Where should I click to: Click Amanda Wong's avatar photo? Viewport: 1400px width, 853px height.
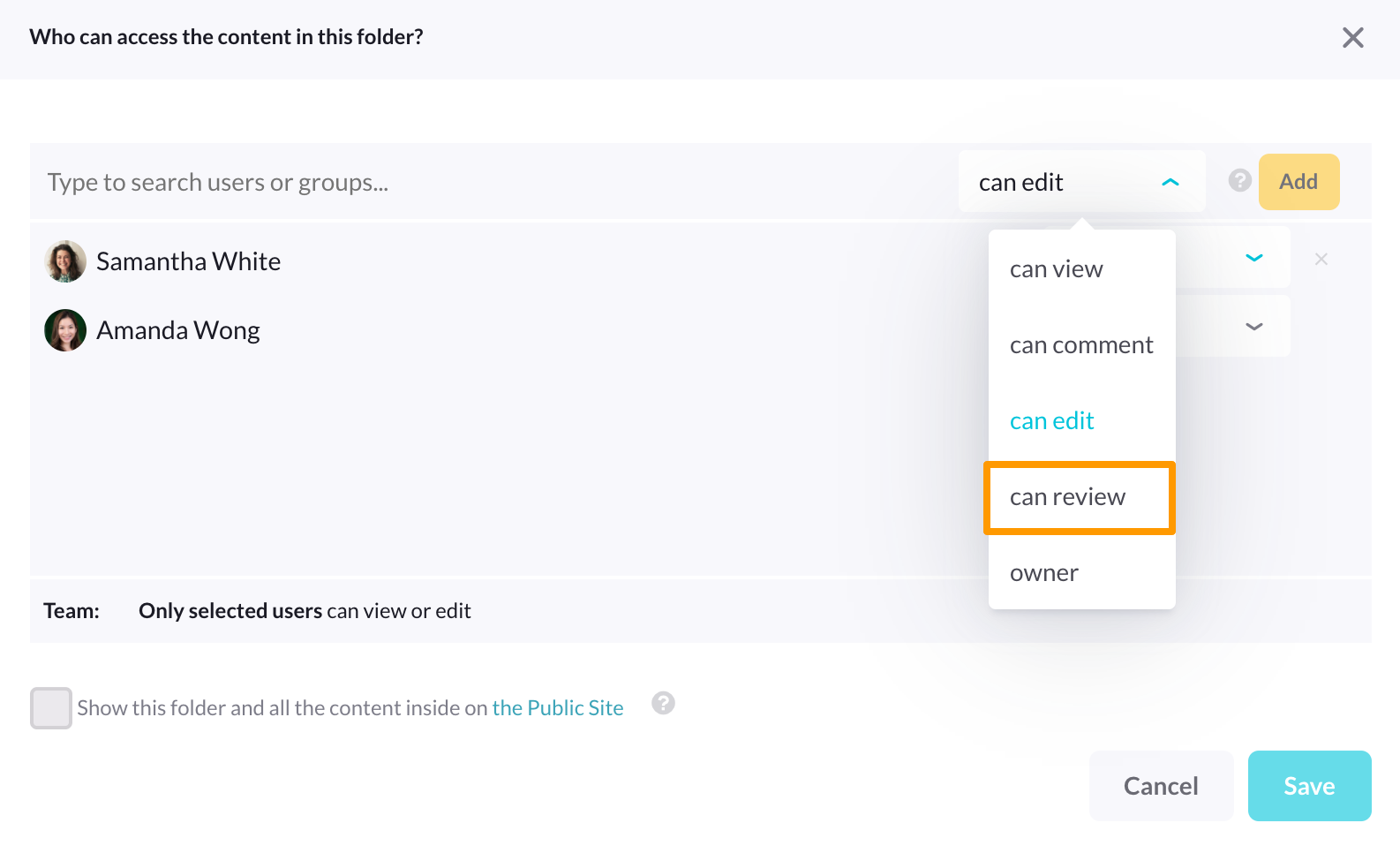(x=65, y=330)
